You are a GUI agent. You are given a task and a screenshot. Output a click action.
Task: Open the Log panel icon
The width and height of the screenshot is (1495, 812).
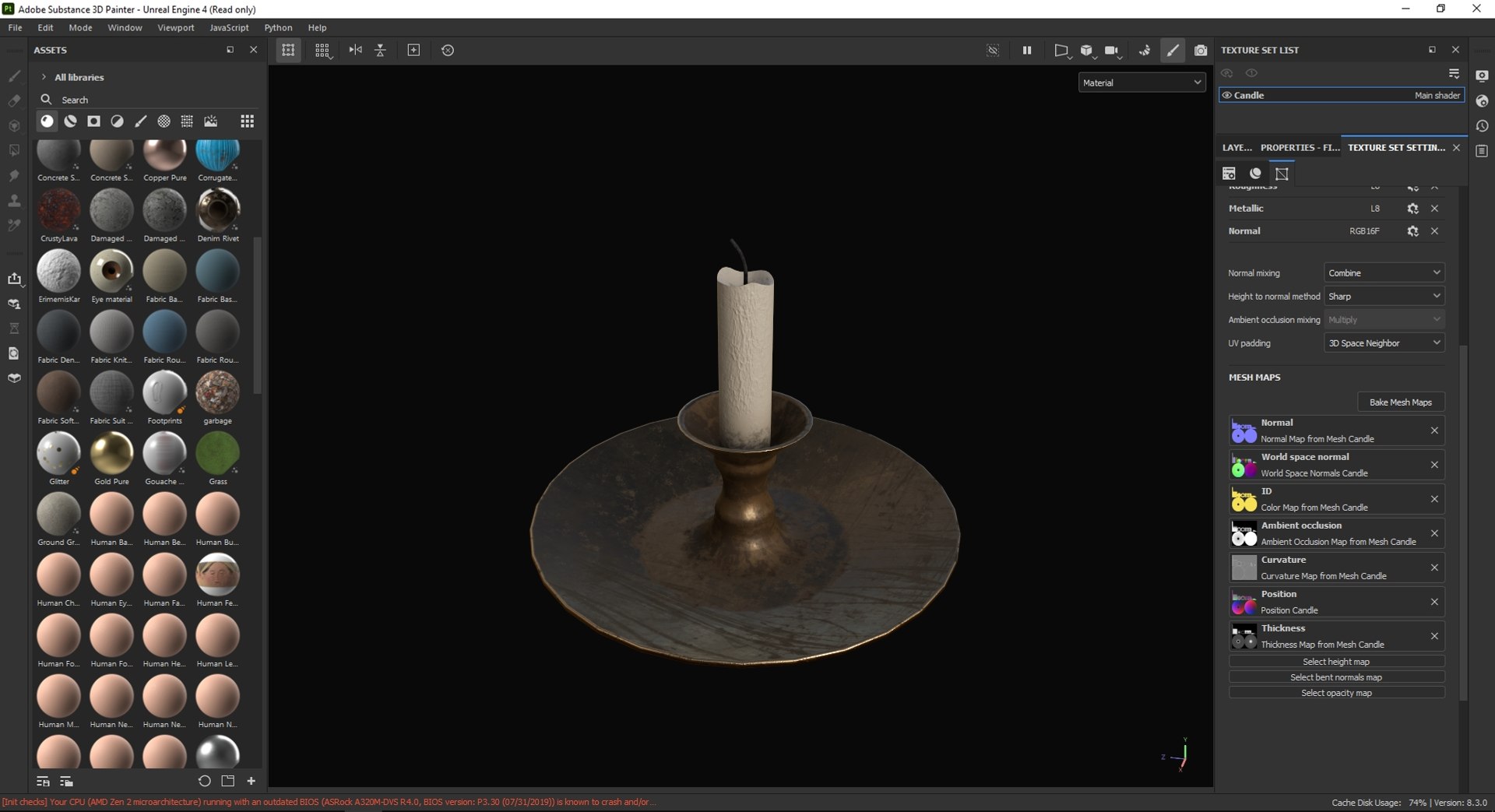tap(1482, 151)
